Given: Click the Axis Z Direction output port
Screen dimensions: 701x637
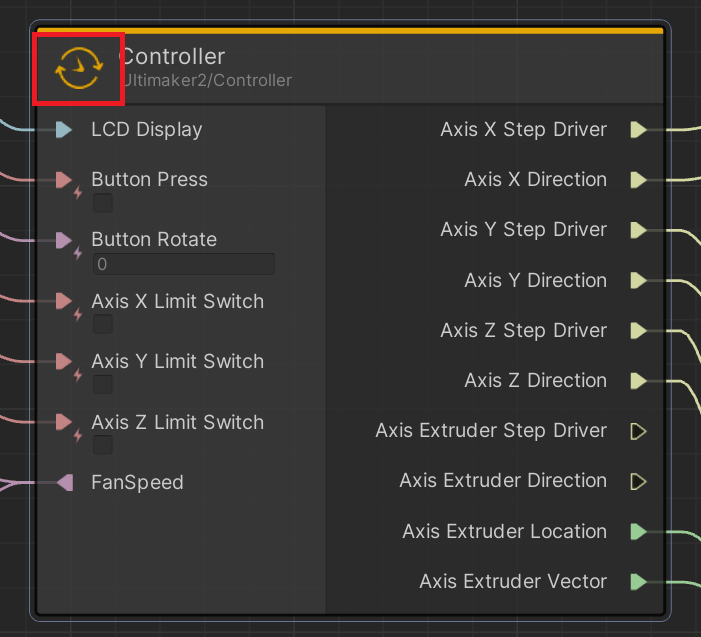Looking at the screenshot, I should point(638,380).
